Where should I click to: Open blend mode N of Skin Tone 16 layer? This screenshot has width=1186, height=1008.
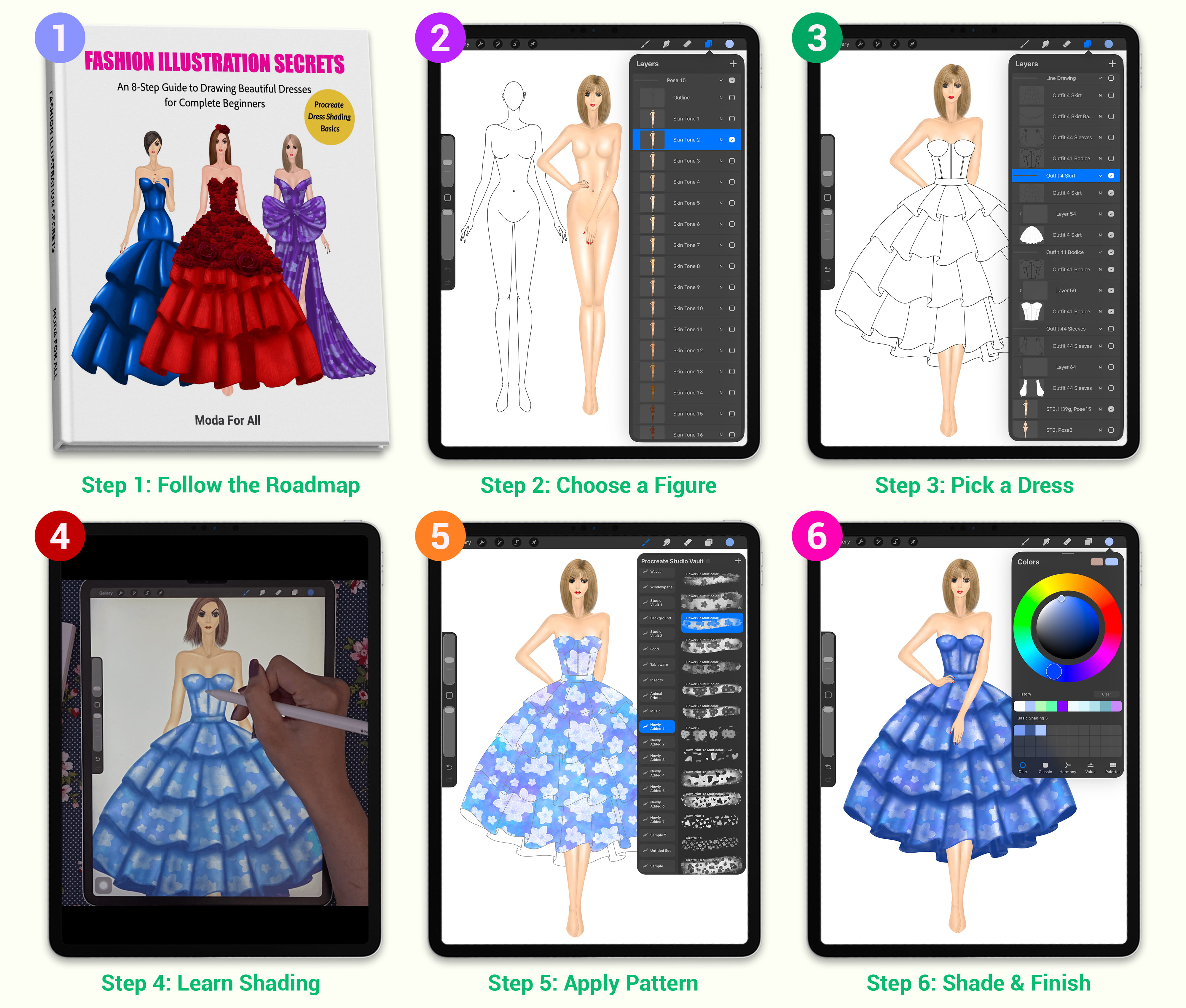click(721, 435)
